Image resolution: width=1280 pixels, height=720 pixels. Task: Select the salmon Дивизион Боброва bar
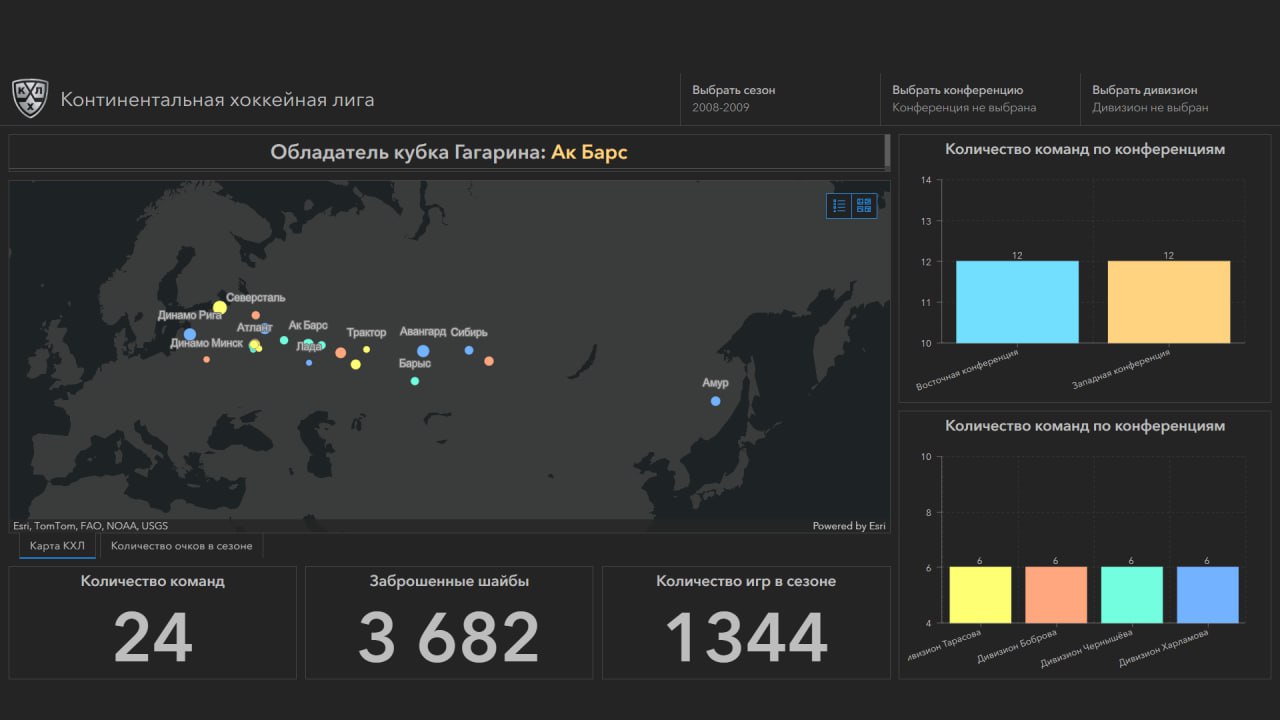click(x=1056, y=595)
